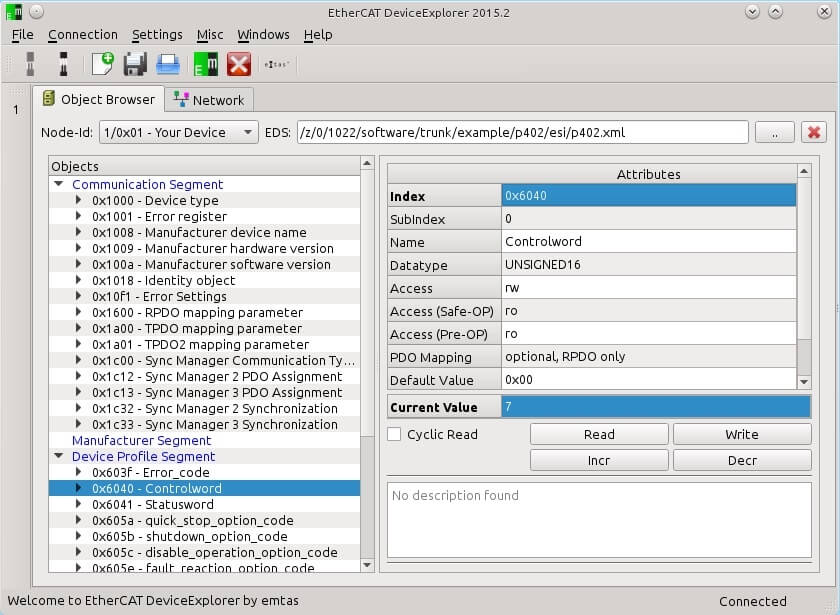840x615 pixels.
Task: Open the Print icon in the toolbar
Action: pos(168,64)
